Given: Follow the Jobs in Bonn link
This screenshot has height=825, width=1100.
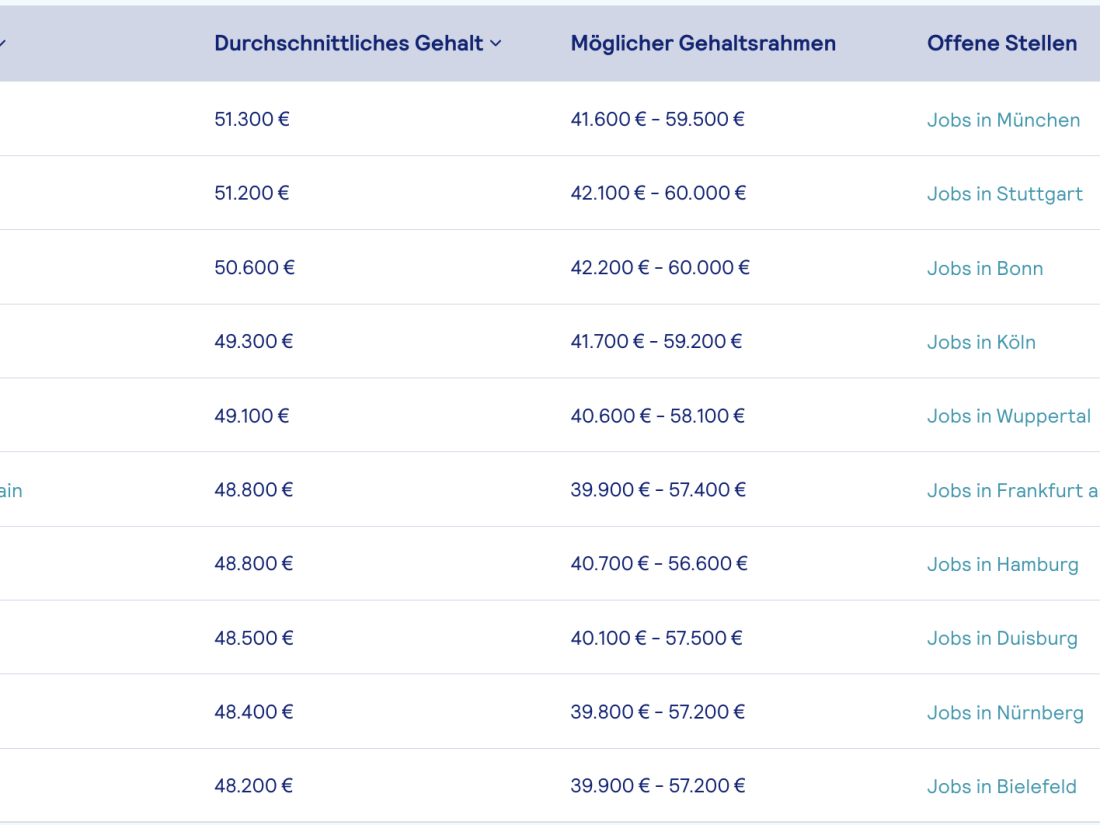Looking at the screenshot, I should coord(985,268).
